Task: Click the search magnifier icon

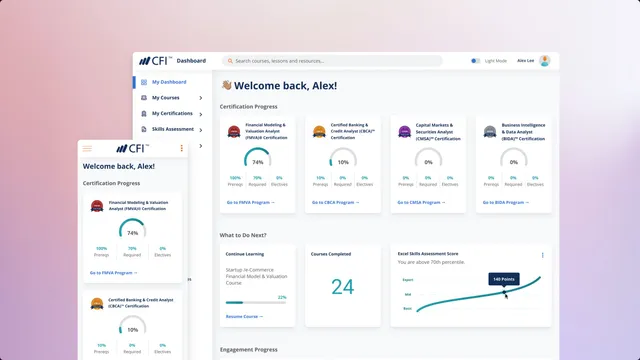Action: point(230,61)
